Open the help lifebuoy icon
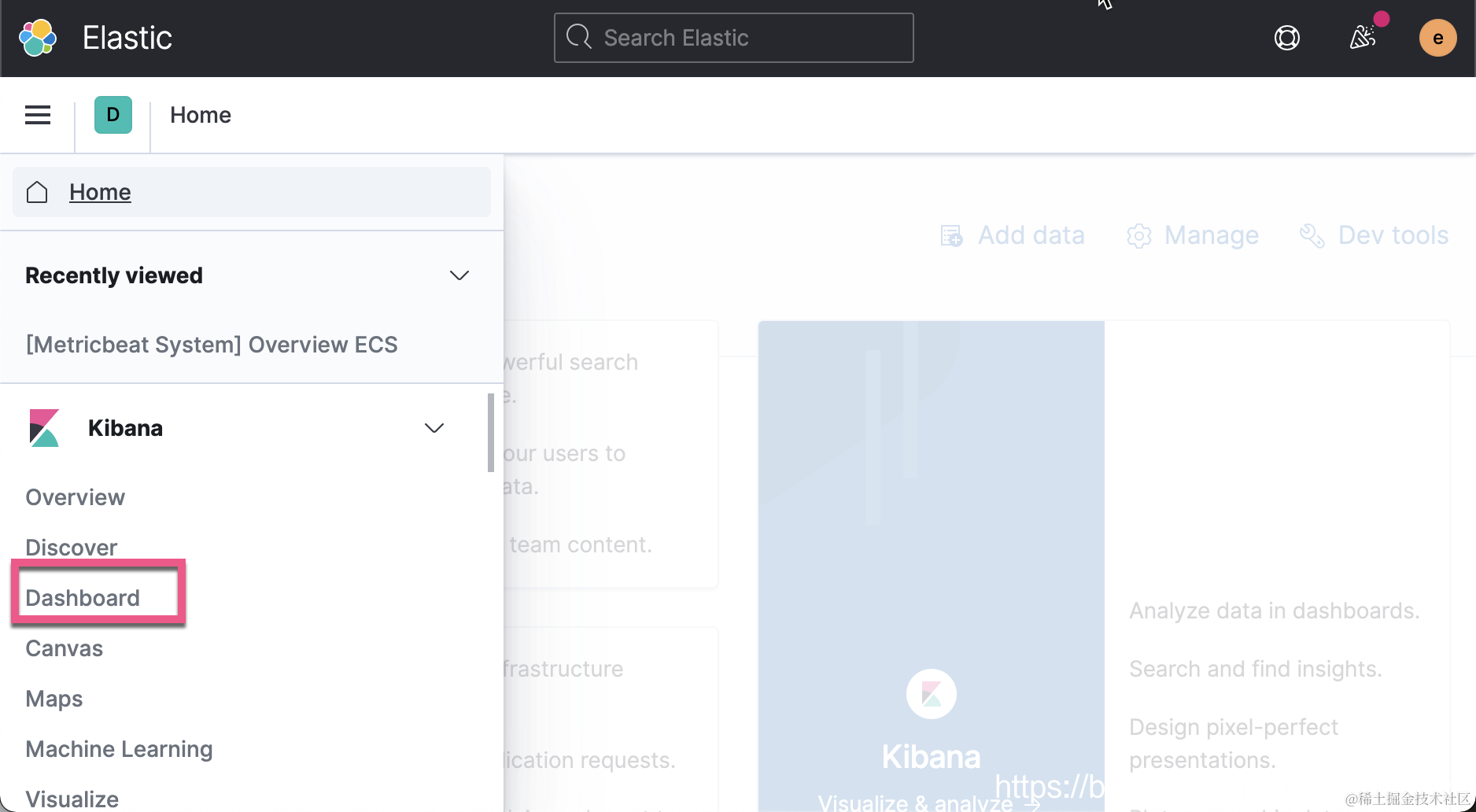Viewport: 1476px width, 812px height. [x=1286, y=38]
